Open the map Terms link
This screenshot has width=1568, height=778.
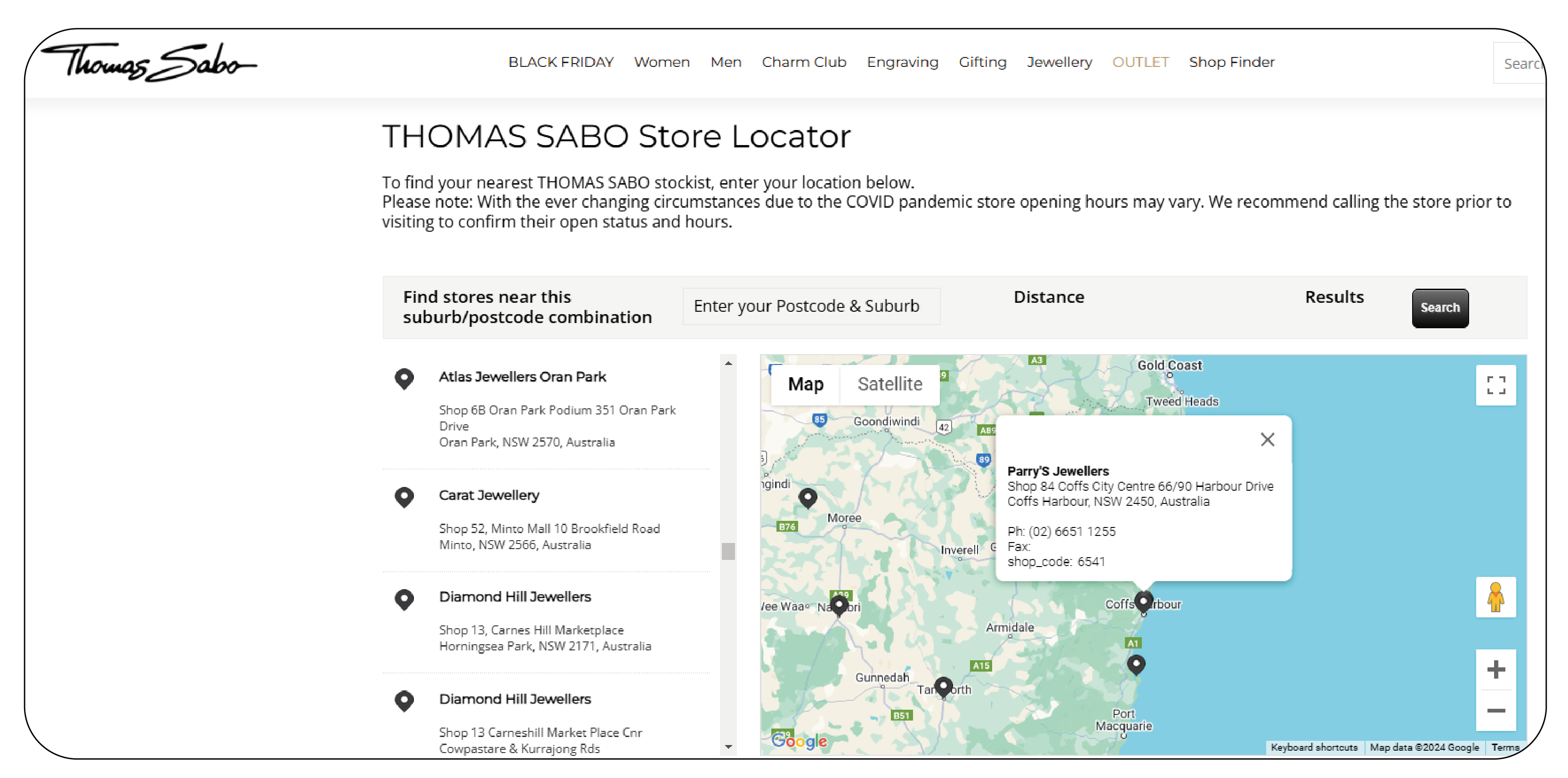[1505, 747]
